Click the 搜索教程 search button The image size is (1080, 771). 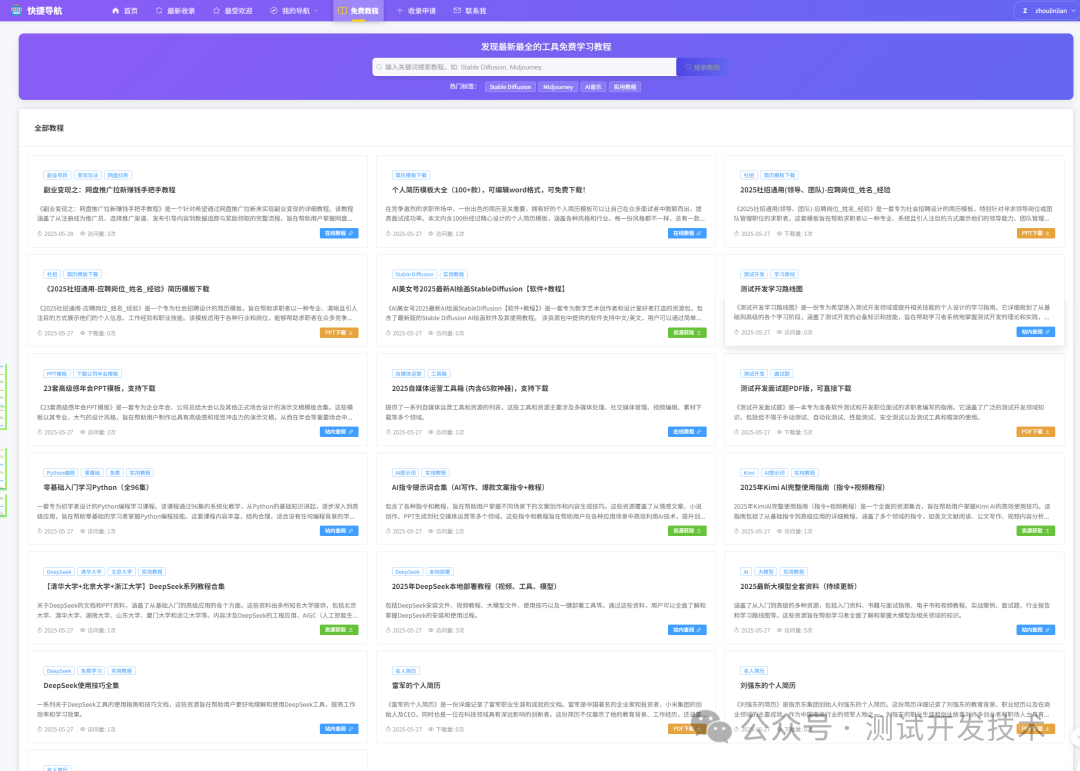(702, 67)
